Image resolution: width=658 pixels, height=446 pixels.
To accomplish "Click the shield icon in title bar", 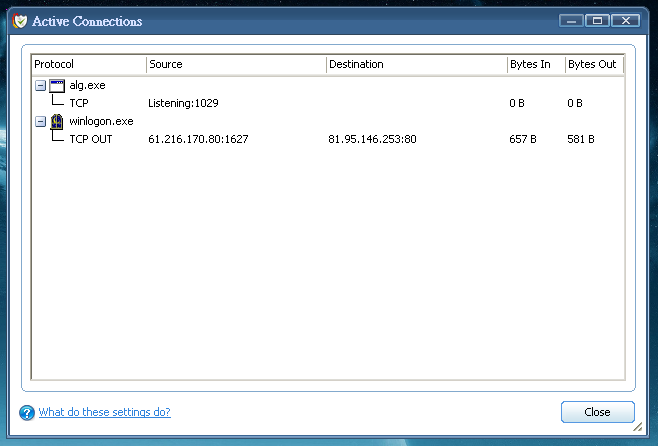I will (x=20, y=21).
